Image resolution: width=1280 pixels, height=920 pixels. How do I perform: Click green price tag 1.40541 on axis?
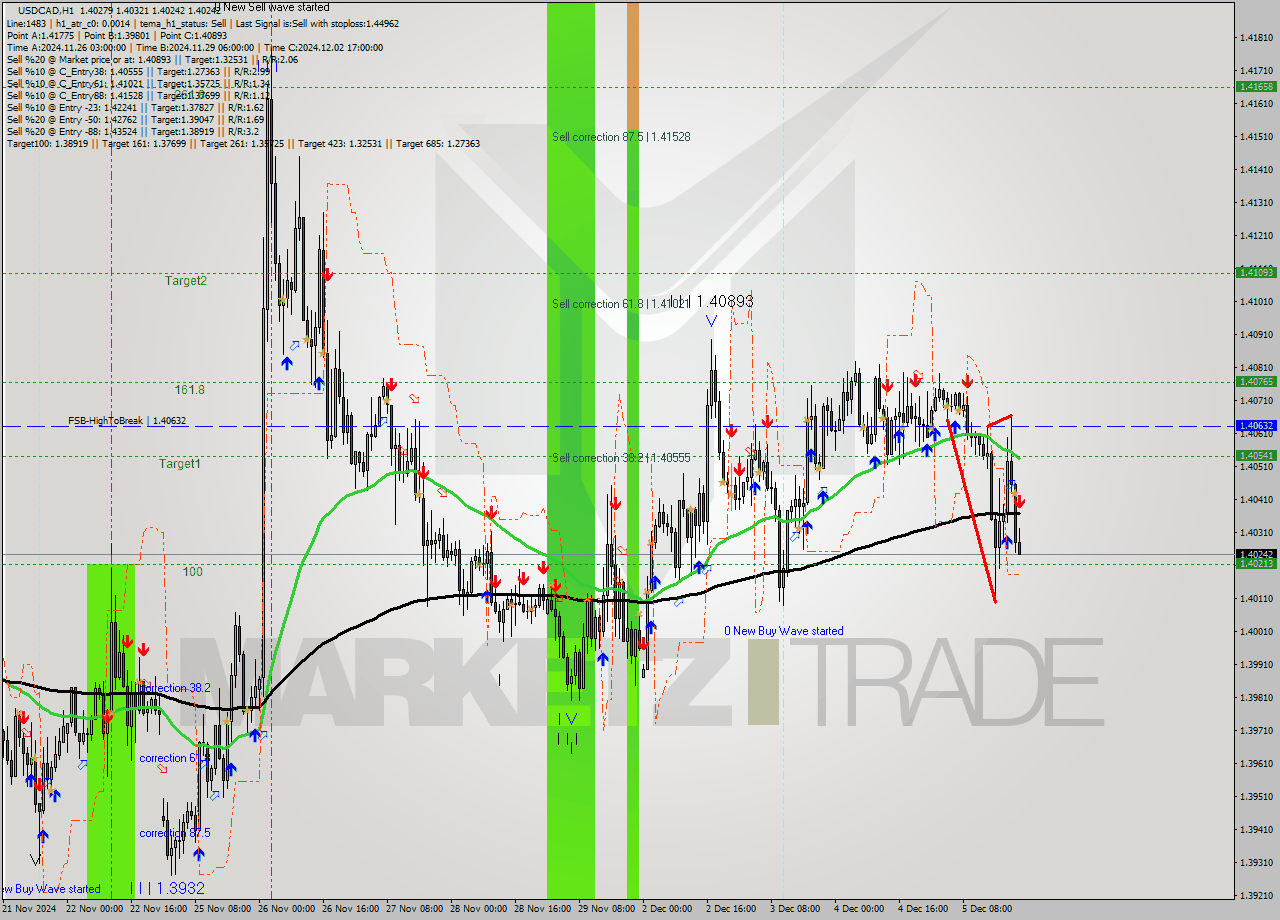(x=1256, y=455)
